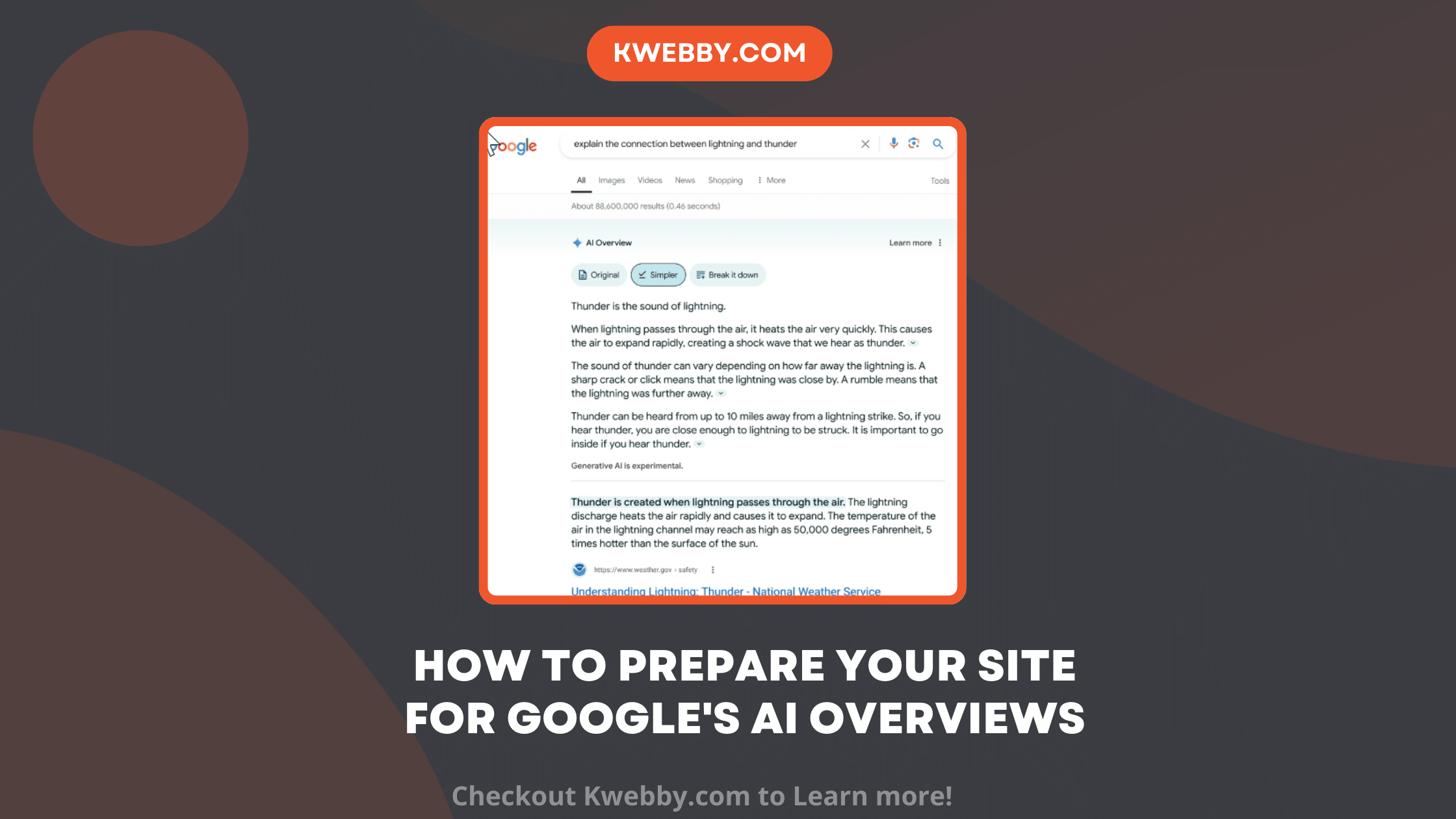Switch to the Images search tab
Screen dimensions: 1456x819
point(611,180)
